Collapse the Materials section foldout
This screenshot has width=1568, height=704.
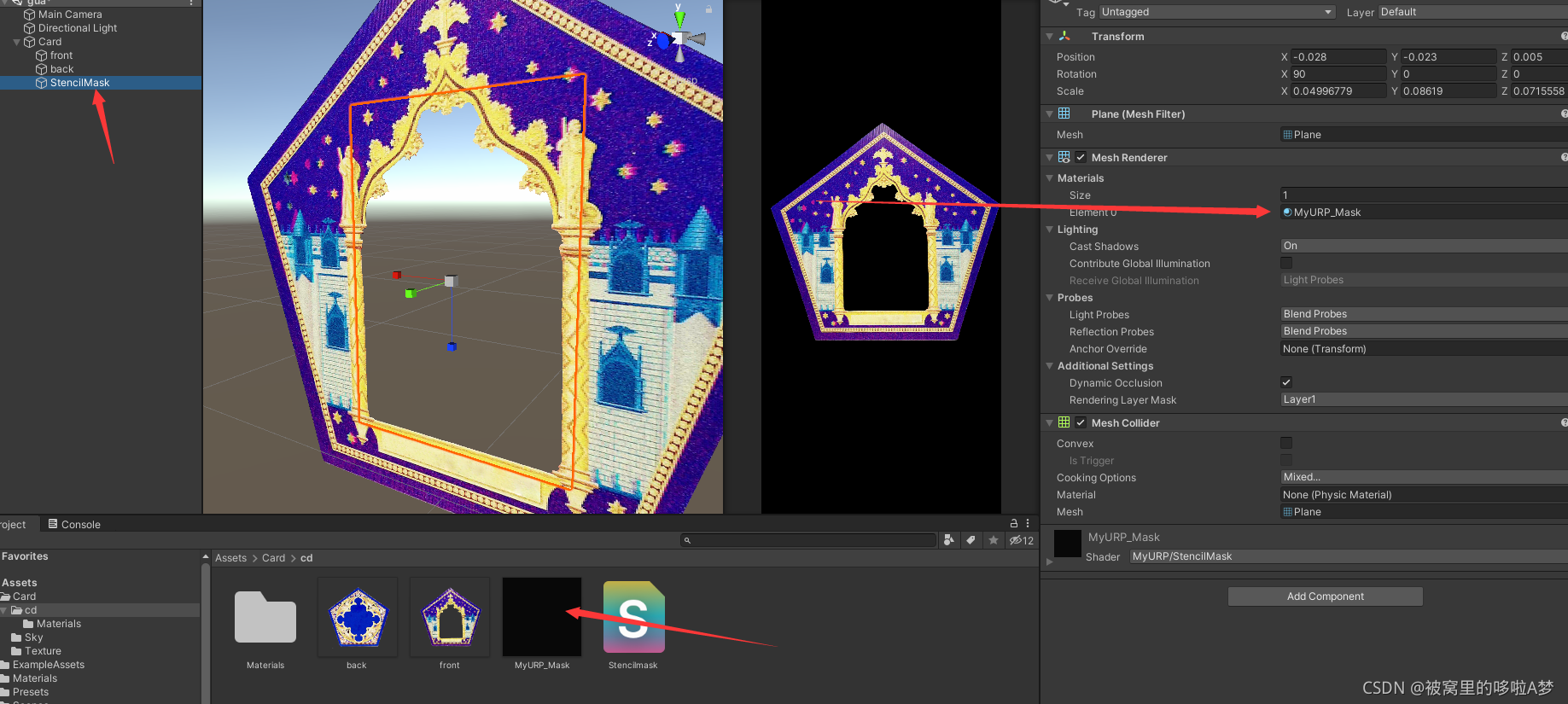pos(1050,178)
